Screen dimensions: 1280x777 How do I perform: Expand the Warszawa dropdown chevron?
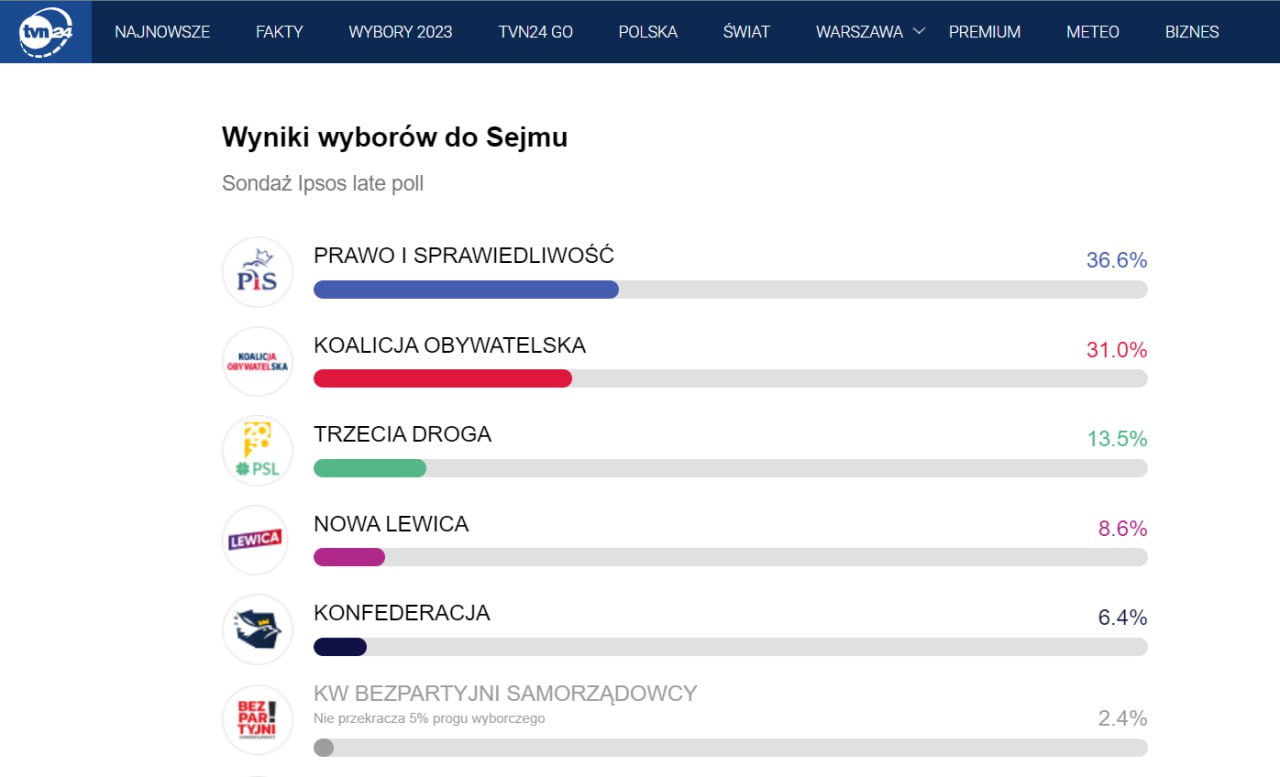click(920, 31)
